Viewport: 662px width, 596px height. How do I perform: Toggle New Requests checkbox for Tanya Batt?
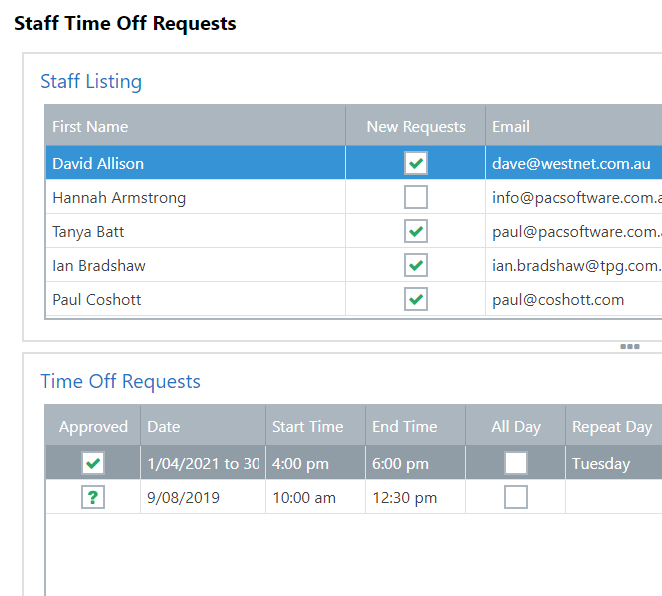tap(416, 231)
